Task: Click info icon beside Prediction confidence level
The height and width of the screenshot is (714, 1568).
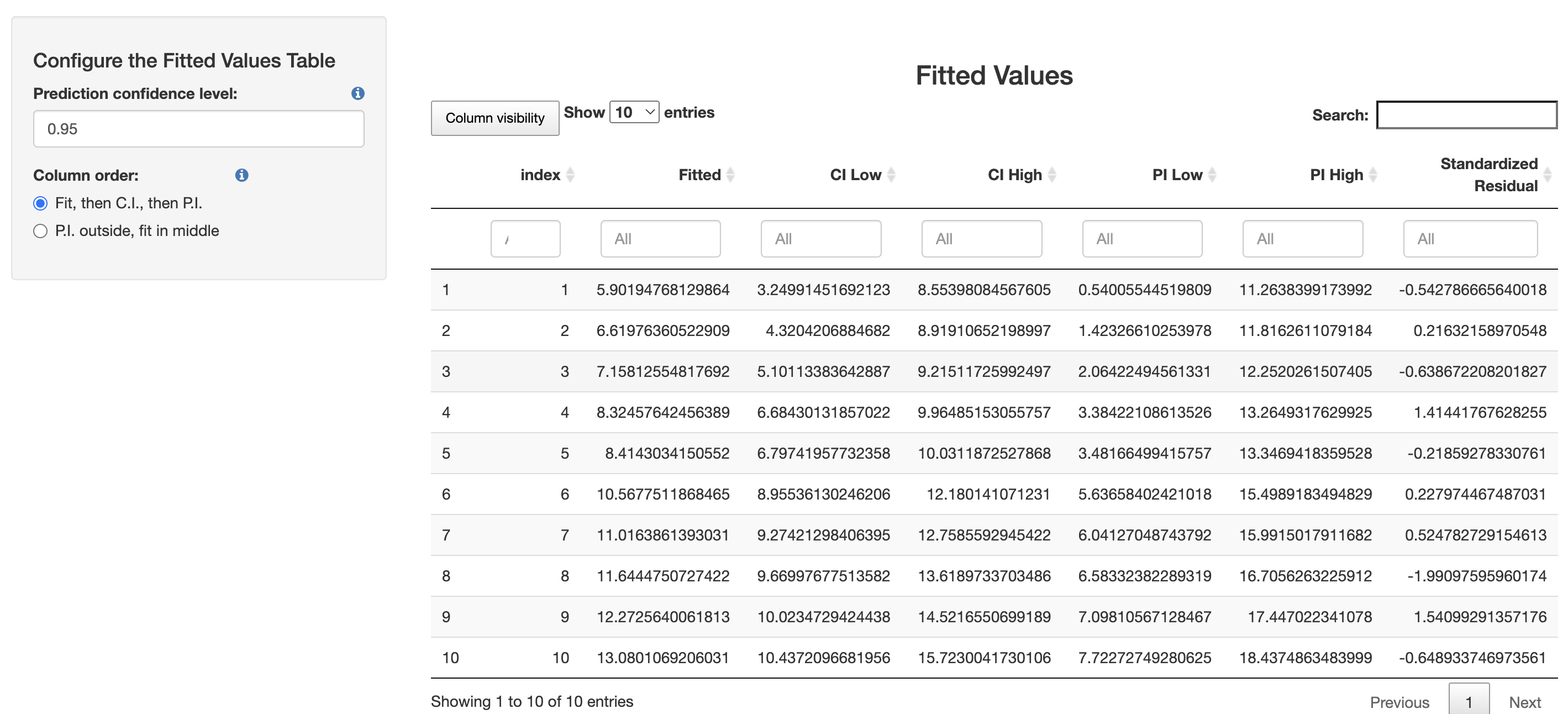Action: click(357, 93)
